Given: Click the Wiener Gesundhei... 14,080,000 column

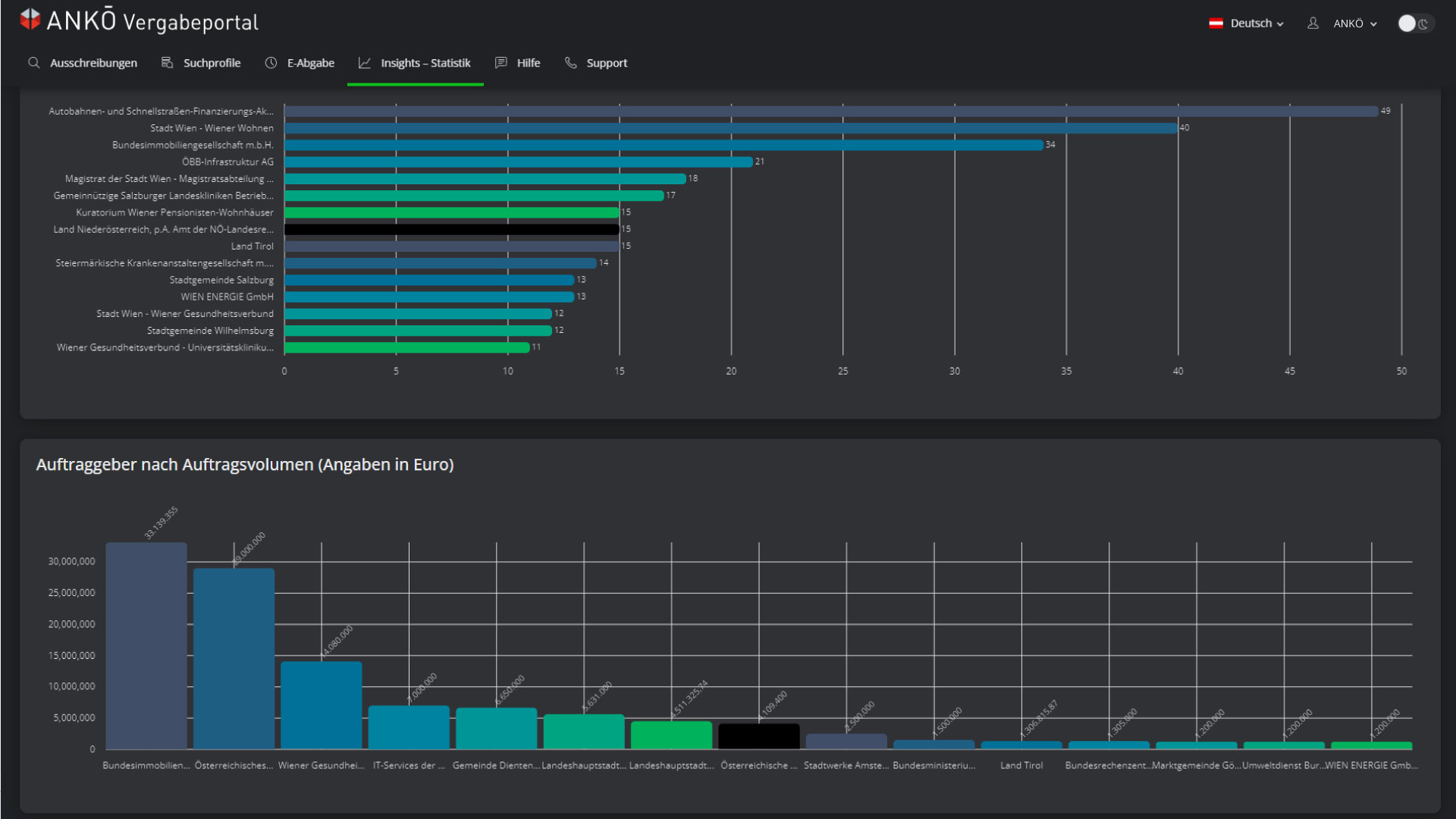Looking at the screenshot, I should (322, 705).
